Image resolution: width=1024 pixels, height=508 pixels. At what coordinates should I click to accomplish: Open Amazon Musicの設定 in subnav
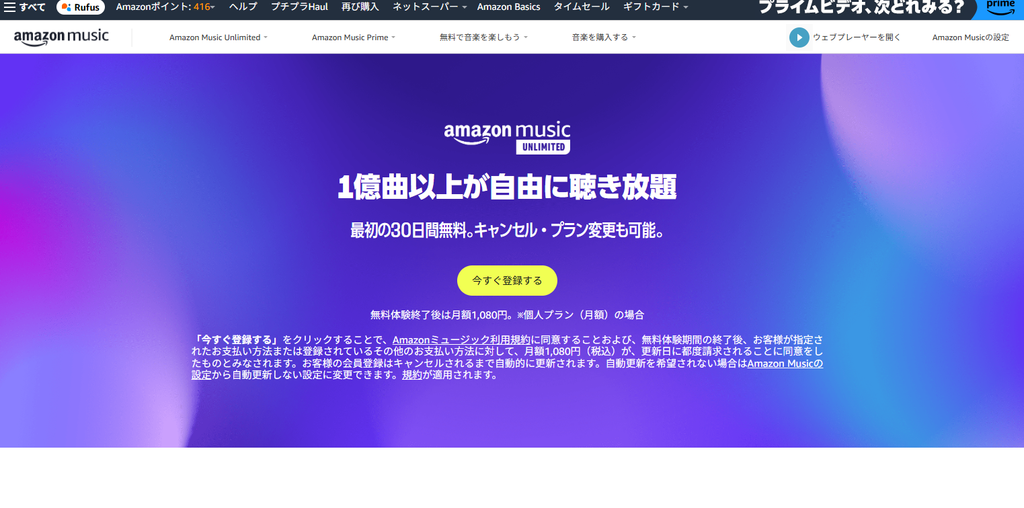pyautogui.click(x=970, y=37)
